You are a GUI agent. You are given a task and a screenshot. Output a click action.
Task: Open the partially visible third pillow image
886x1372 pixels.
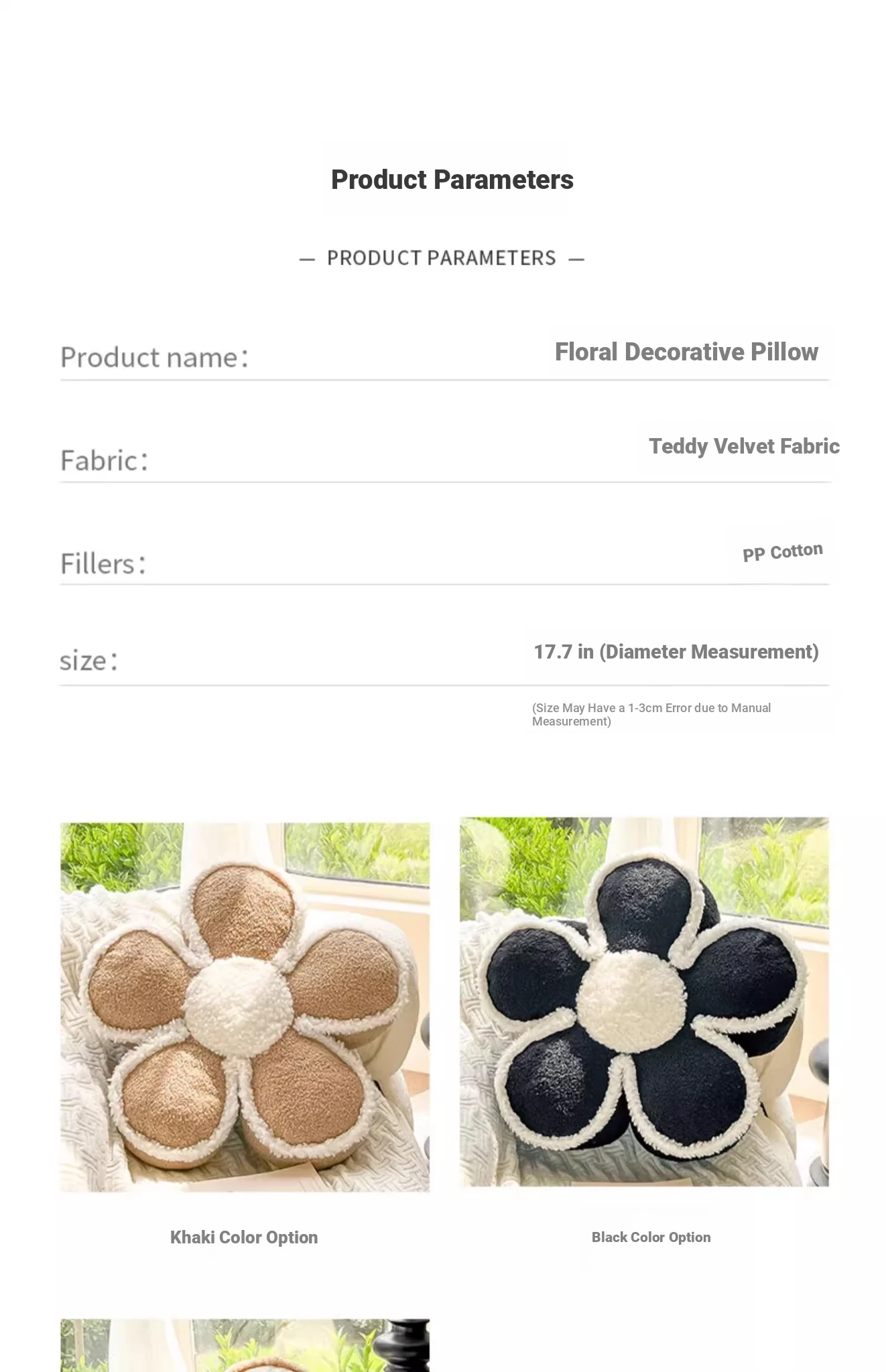click(245, 1345)
